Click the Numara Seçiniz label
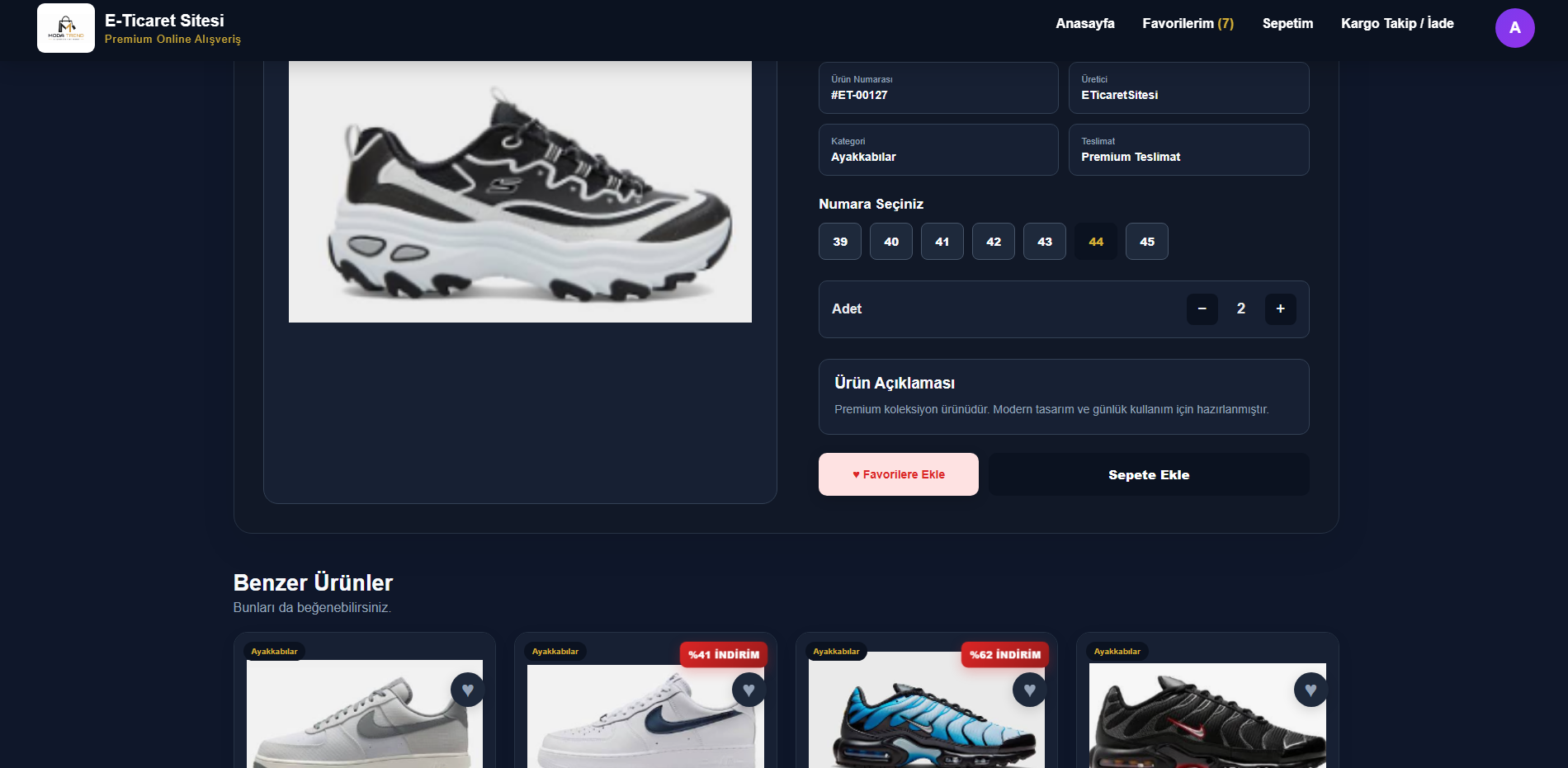Screen dimensions: 1568x768 click(871, 204)
